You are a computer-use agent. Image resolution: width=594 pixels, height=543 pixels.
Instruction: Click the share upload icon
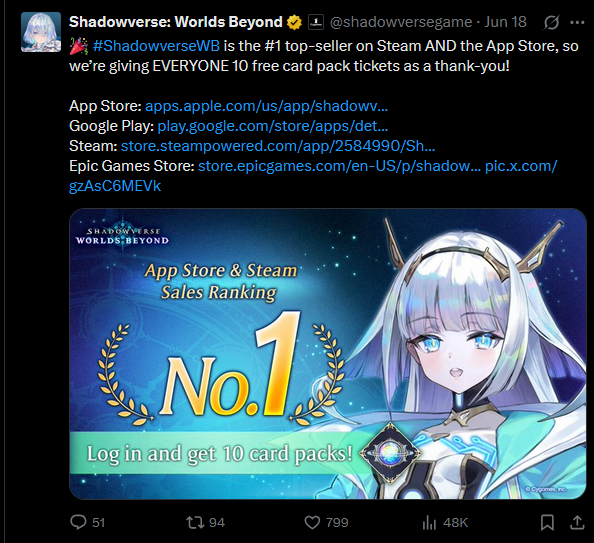[x=577, y=523]
